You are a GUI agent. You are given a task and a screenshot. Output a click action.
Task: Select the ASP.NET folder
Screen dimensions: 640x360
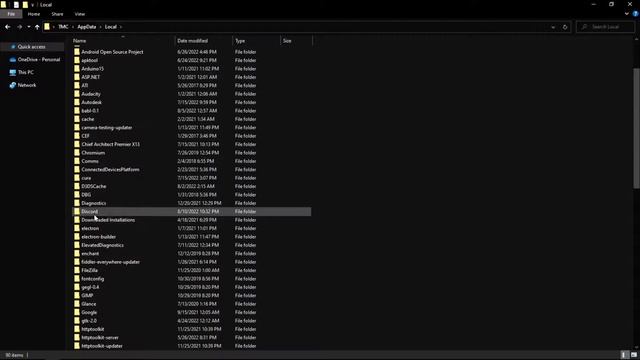click(x=91, y=77)
